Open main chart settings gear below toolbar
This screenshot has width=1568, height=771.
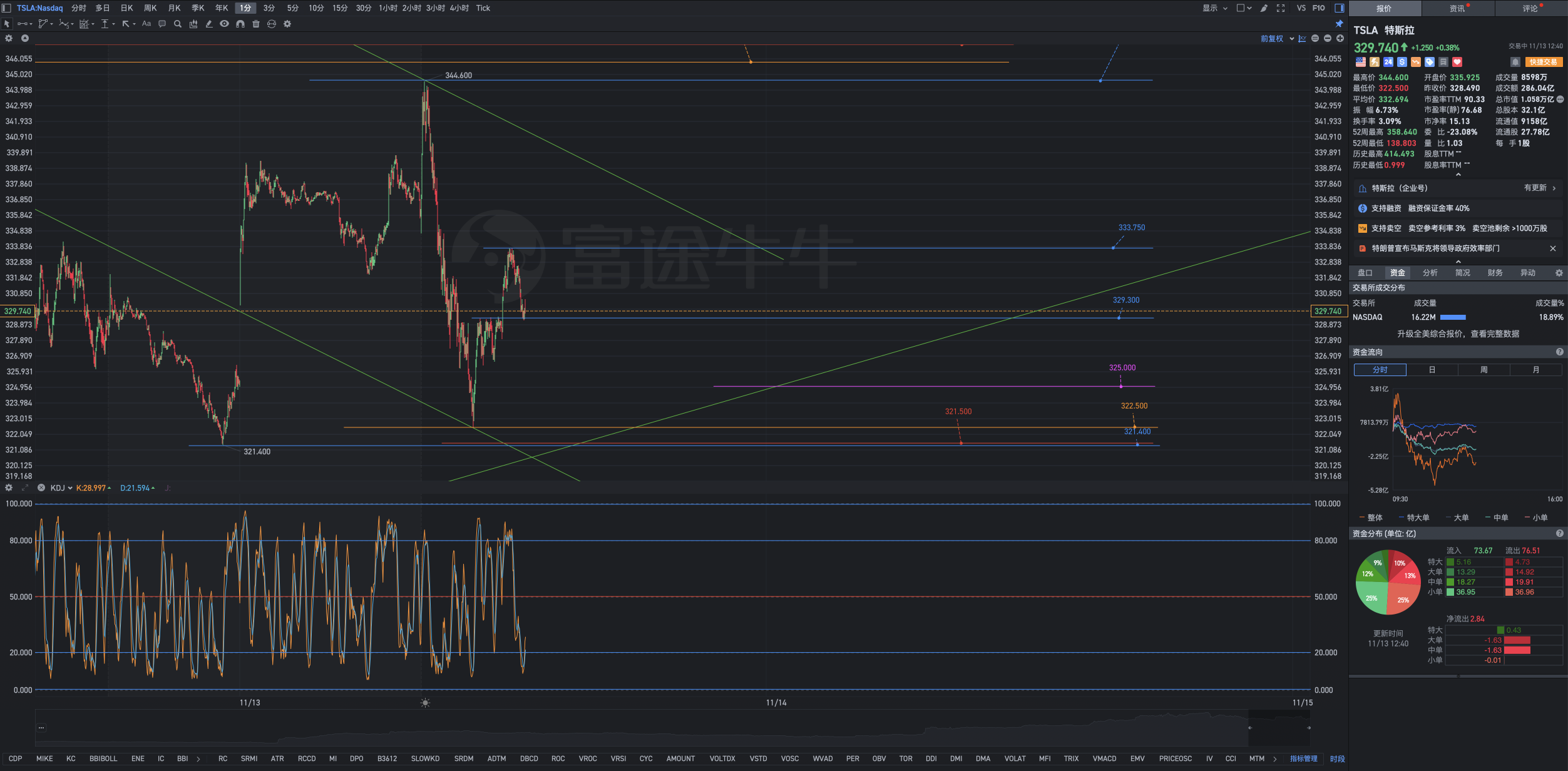(9, 38)
